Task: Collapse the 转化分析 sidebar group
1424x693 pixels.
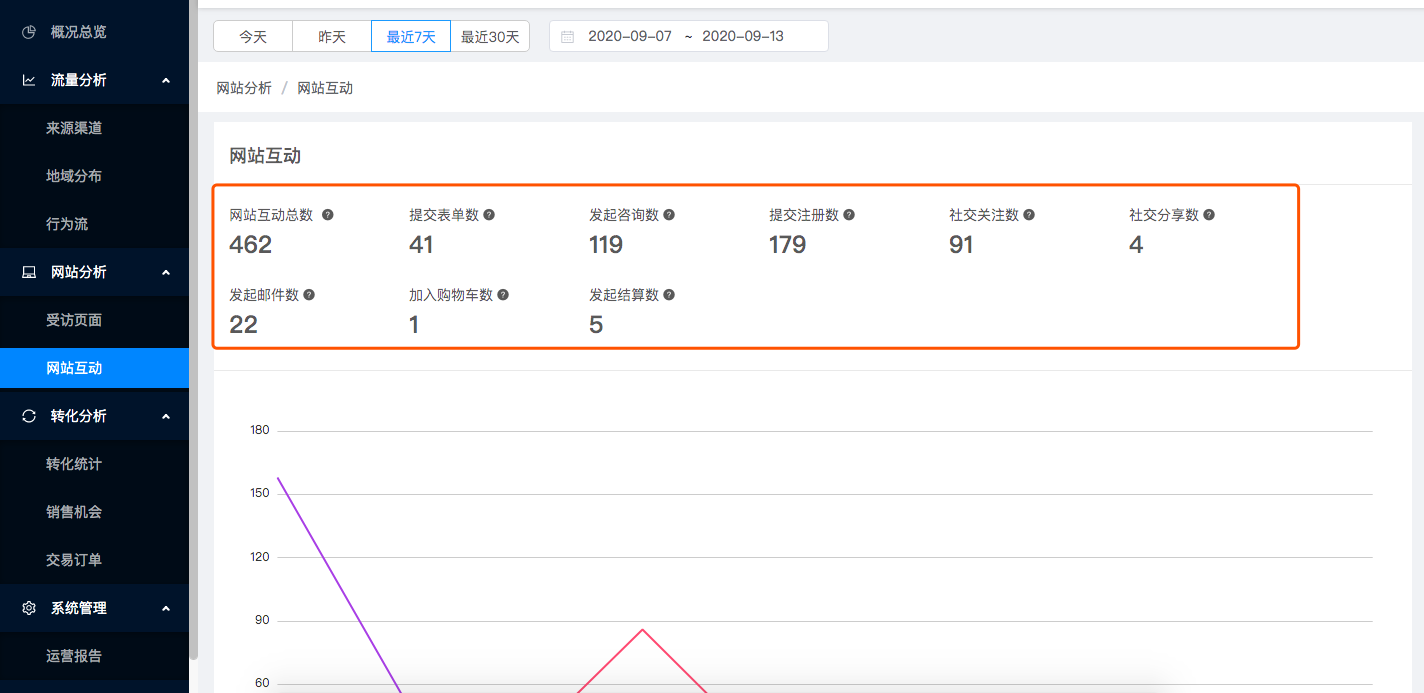Action: [166, 416]
